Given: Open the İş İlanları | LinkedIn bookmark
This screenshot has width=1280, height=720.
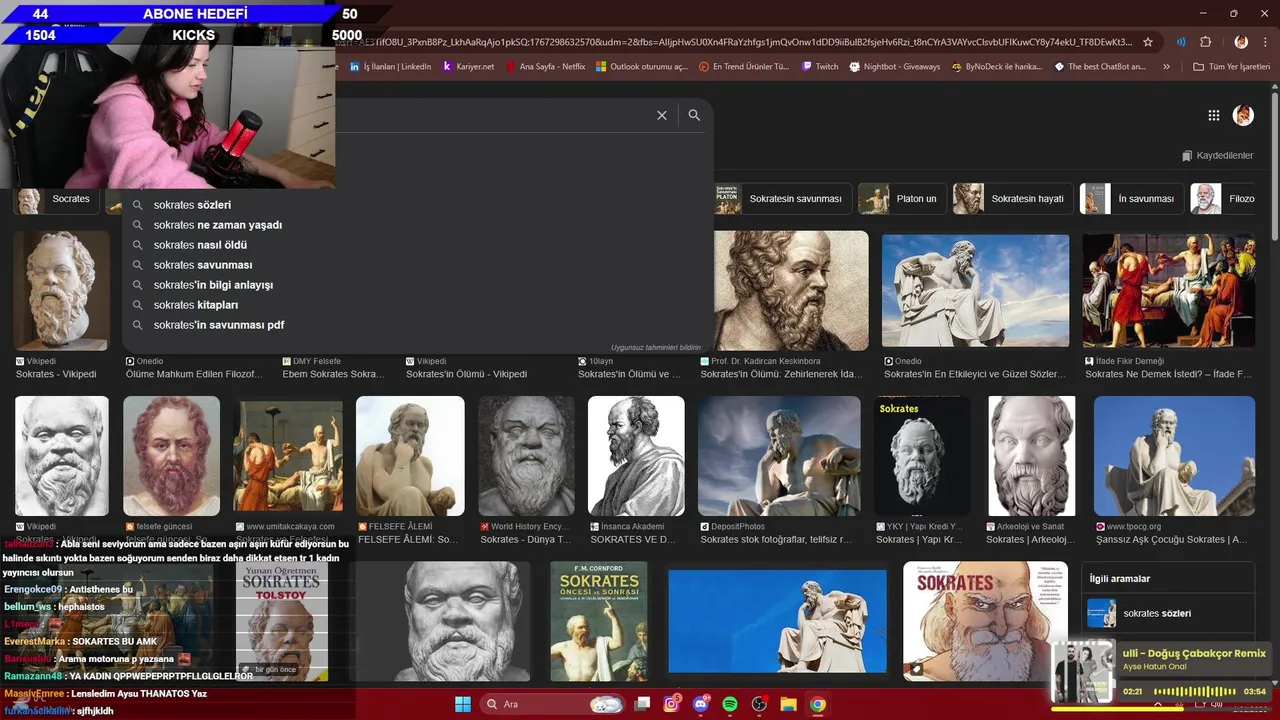Looking at the screenshot, I should click(391, 67).
